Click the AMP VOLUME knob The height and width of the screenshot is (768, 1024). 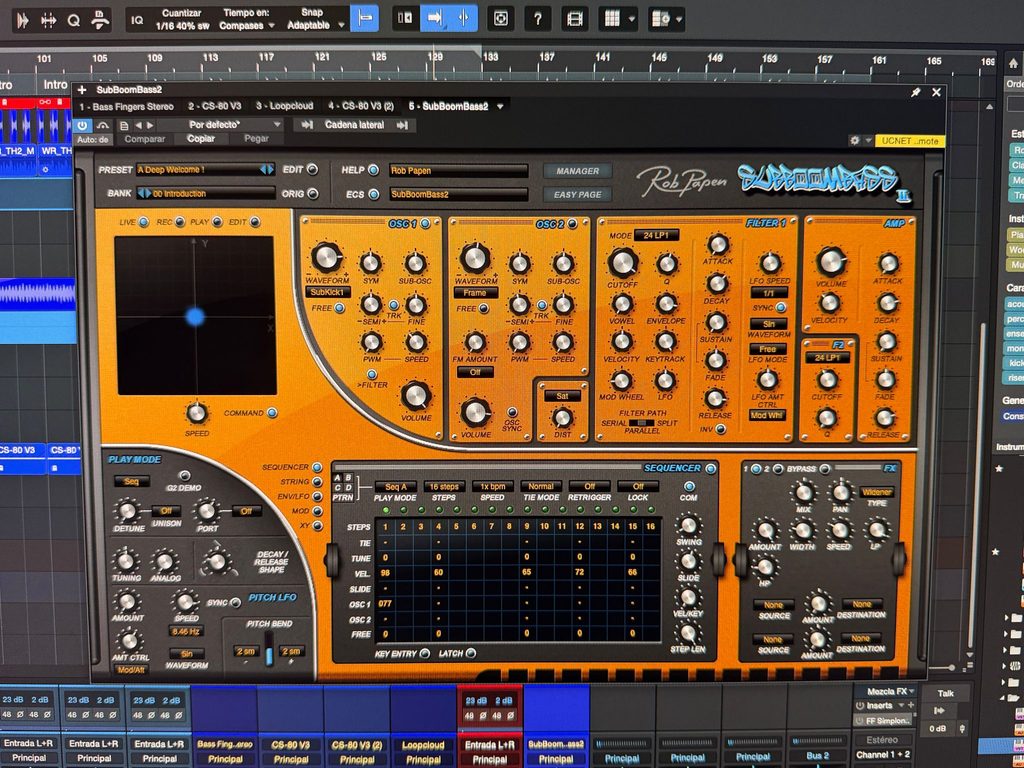pos(831,262)
